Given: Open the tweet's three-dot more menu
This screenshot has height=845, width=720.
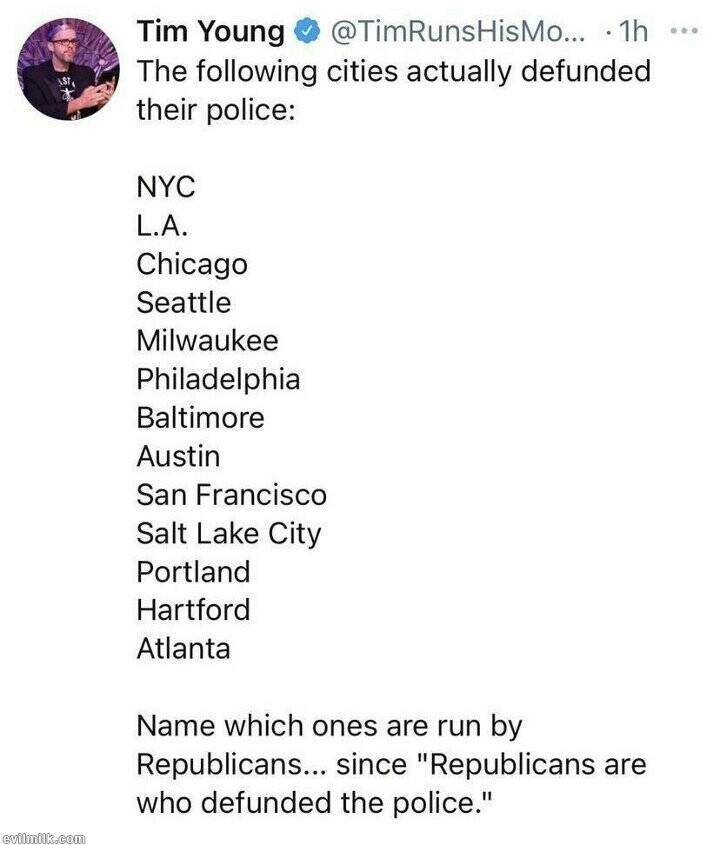Looking at the screenshot, I should coord(684,32).
